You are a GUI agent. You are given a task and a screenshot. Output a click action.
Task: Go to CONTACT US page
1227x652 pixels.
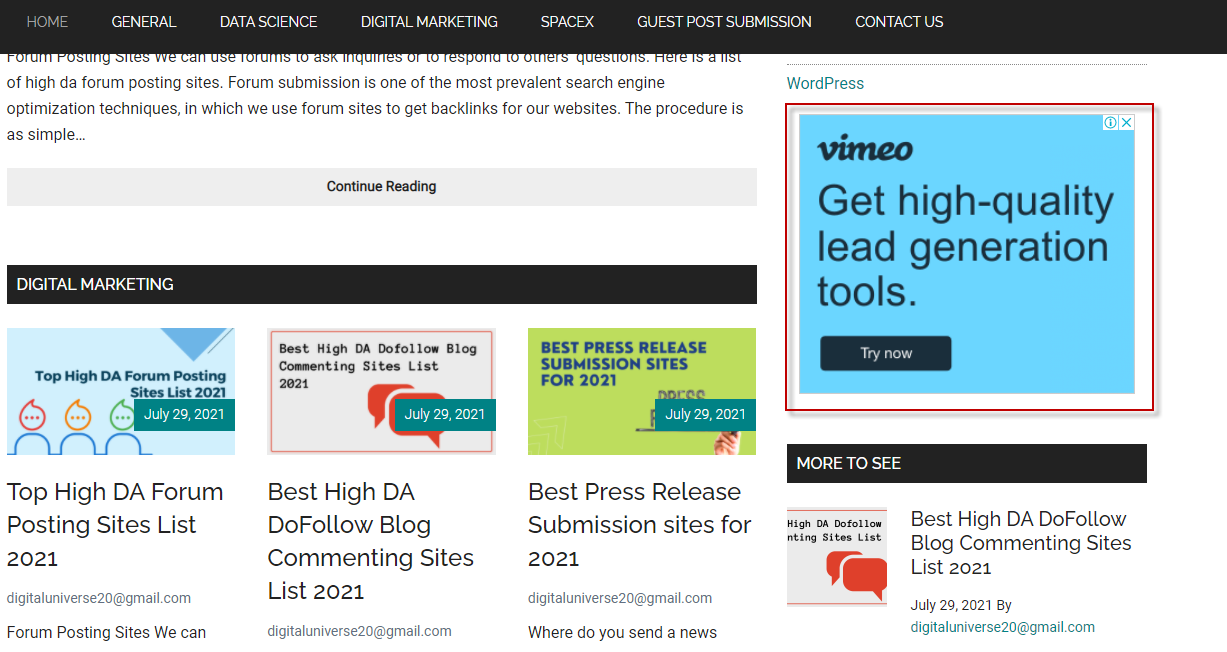(x=899, y=21)
